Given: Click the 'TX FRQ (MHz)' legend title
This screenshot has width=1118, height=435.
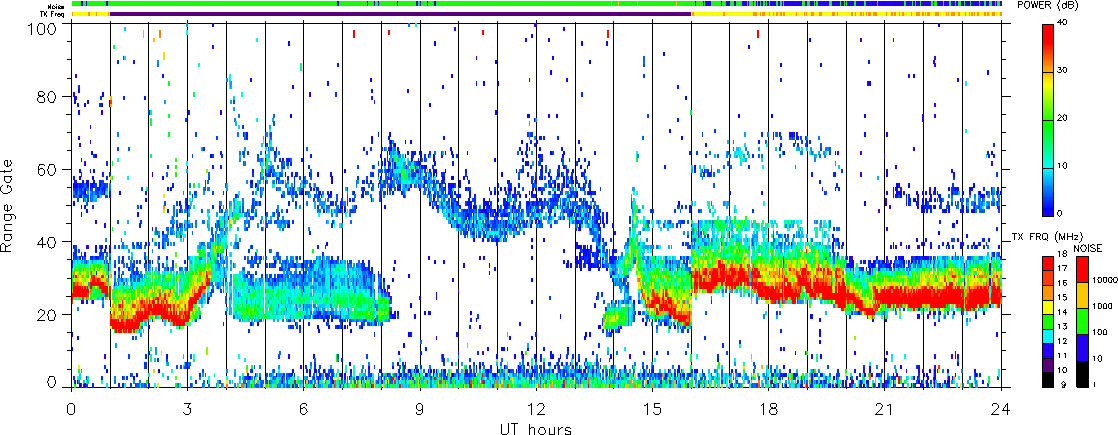Looking at the screenshot, I should tap(1045, 237).
